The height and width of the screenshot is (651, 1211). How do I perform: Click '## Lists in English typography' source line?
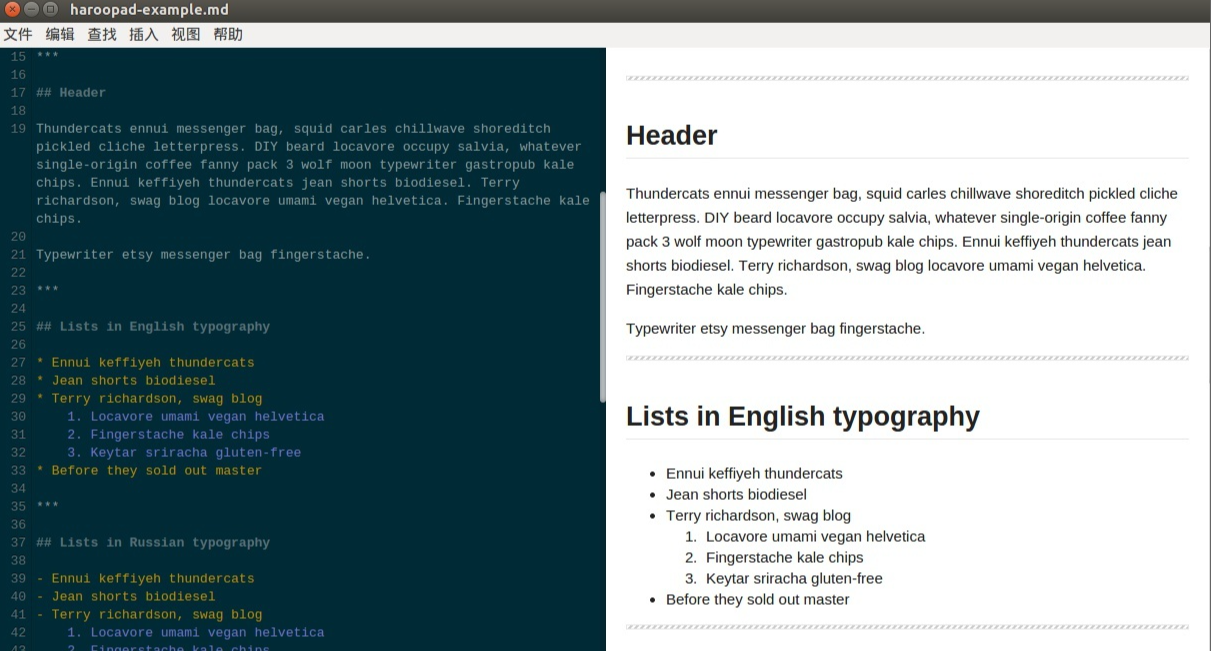(153, 327)
